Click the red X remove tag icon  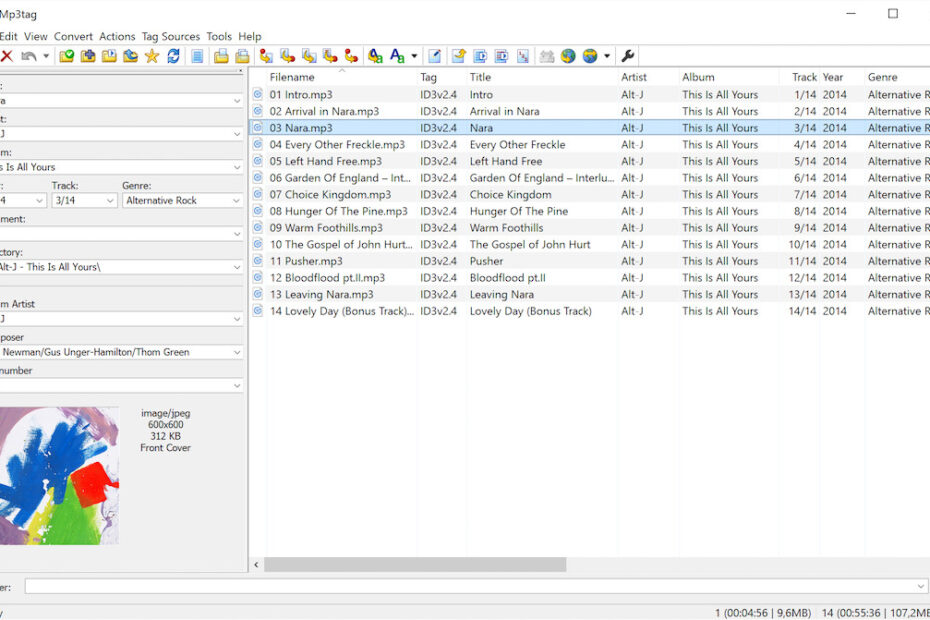(7, 57)
